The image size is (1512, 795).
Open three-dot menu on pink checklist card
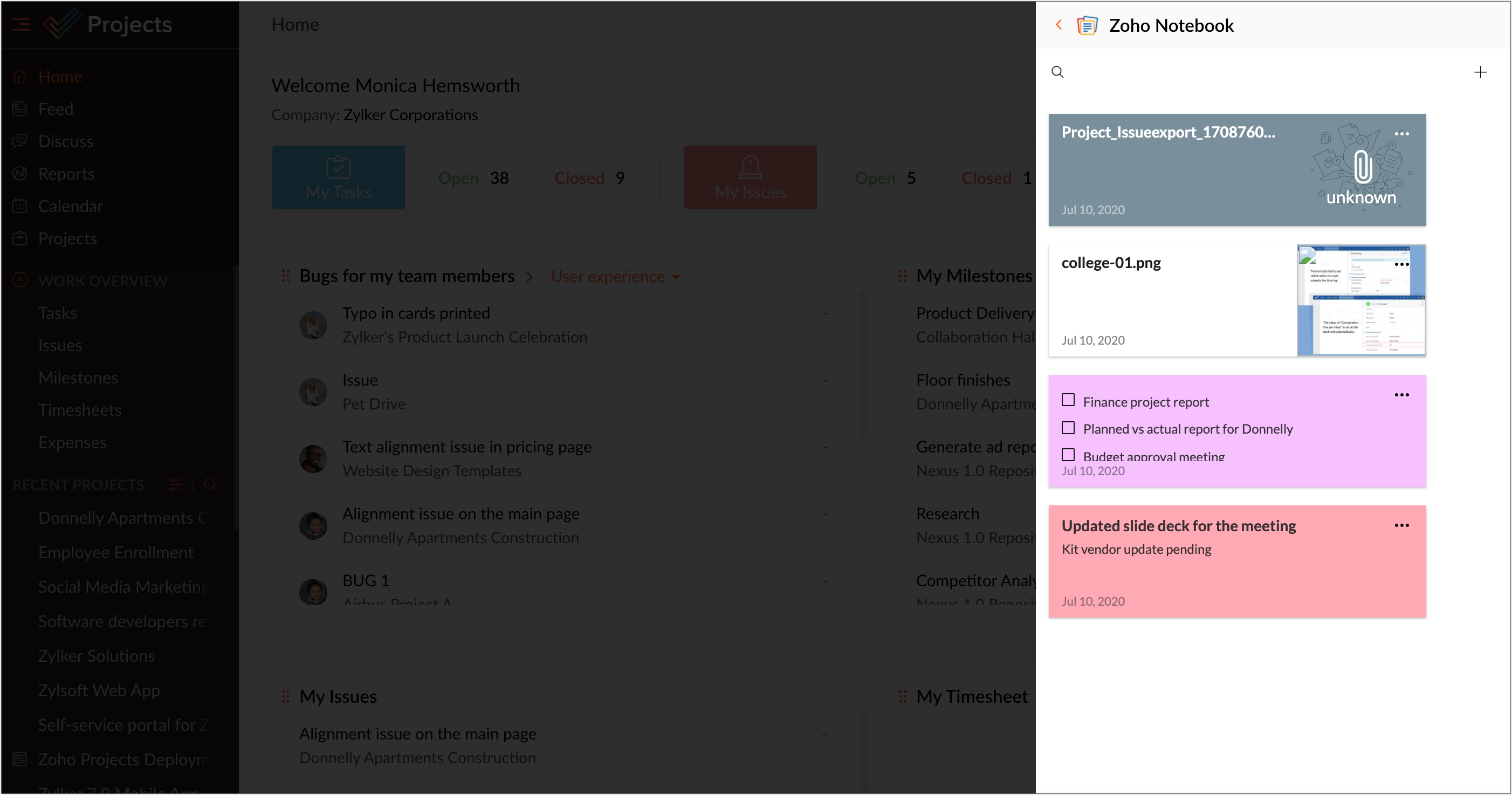point(1401,395)
